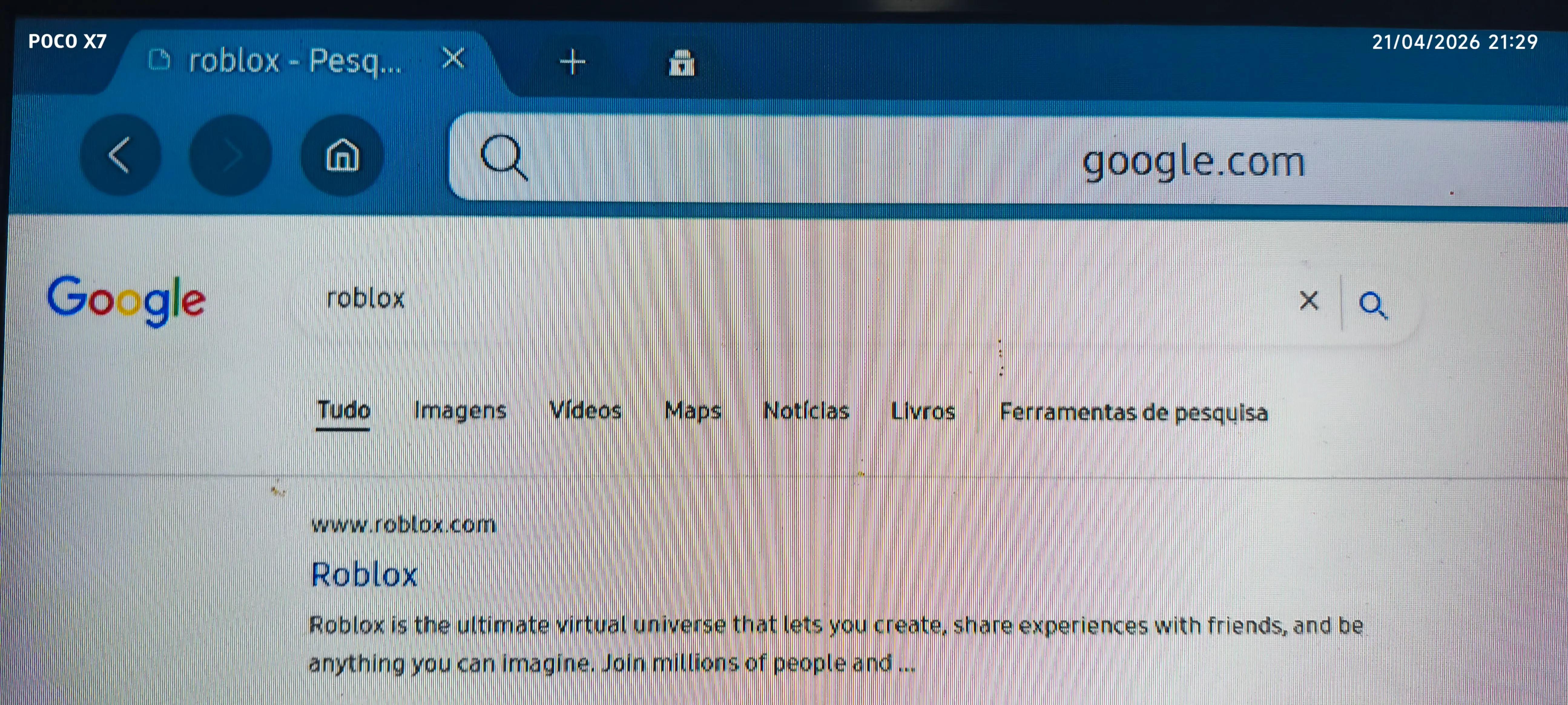The image size is (1568, 705).
Task: Open the private browsing lock icon
Action: (681, 63)
